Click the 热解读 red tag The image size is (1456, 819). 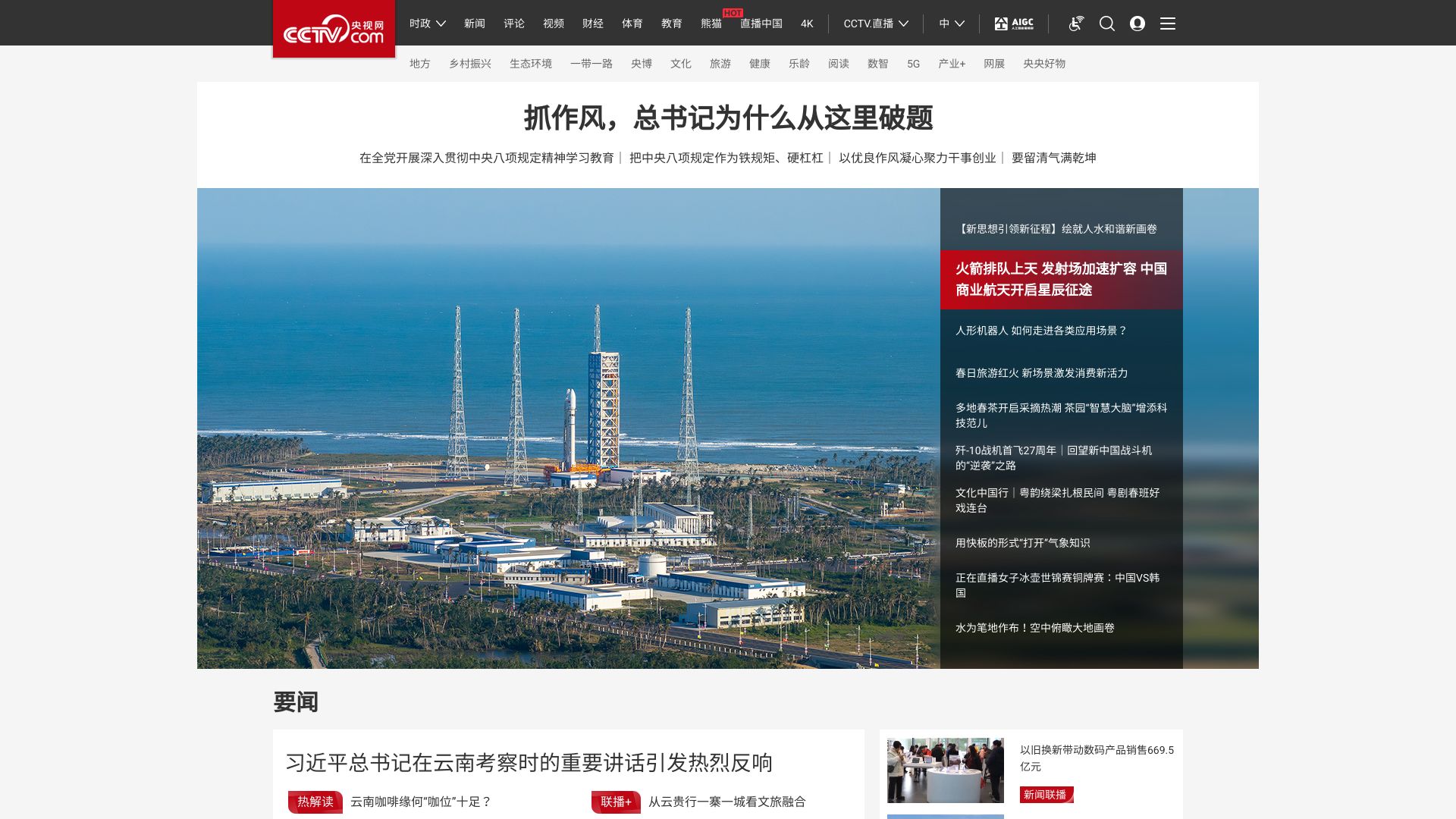coord(315,802)
